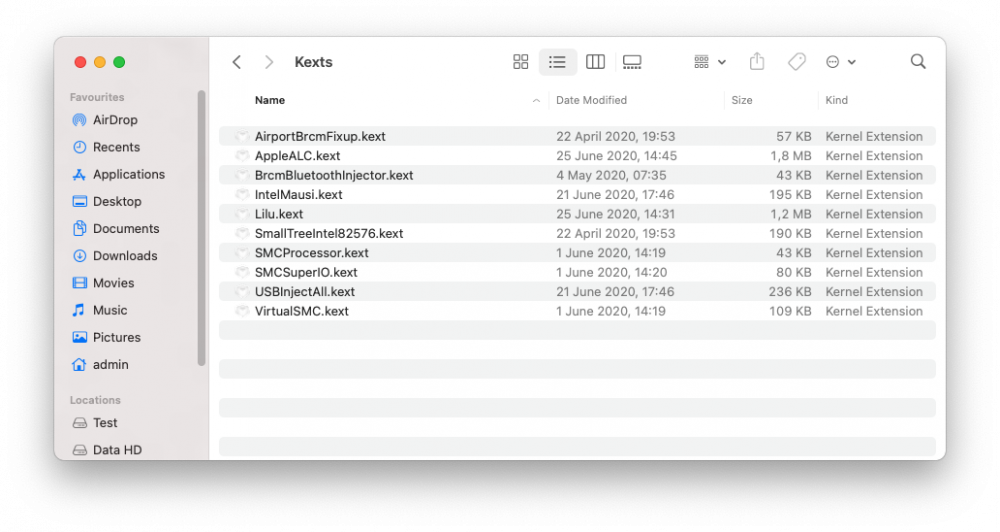Open the More actions ellipsis menu
The height and width of the screenshot is (532, 1000).
(x=841, y=62)
